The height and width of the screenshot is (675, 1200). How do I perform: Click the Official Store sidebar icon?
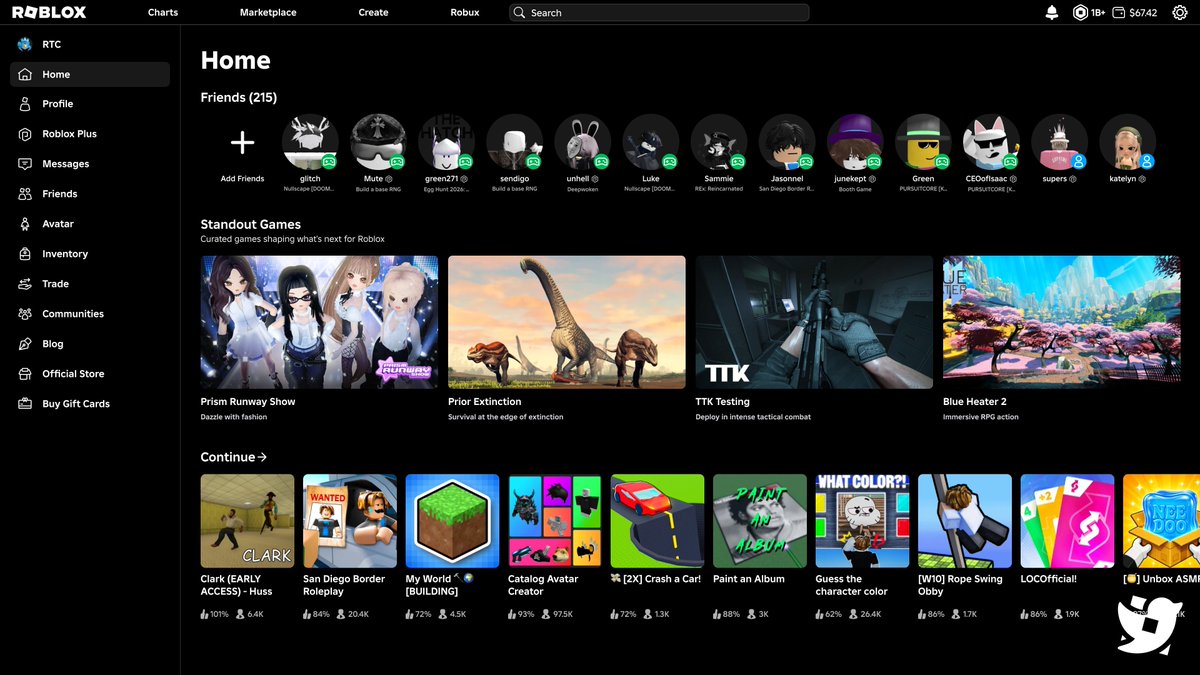click(25, 374)
